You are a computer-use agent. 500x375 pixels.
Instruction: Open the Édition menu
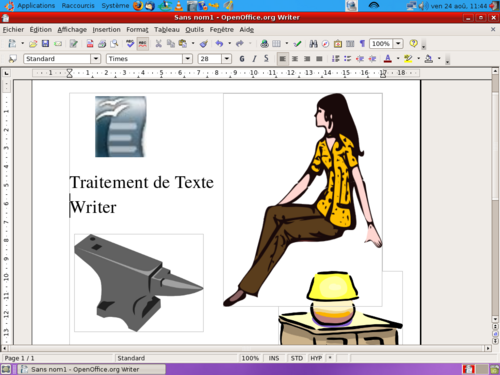41,30
